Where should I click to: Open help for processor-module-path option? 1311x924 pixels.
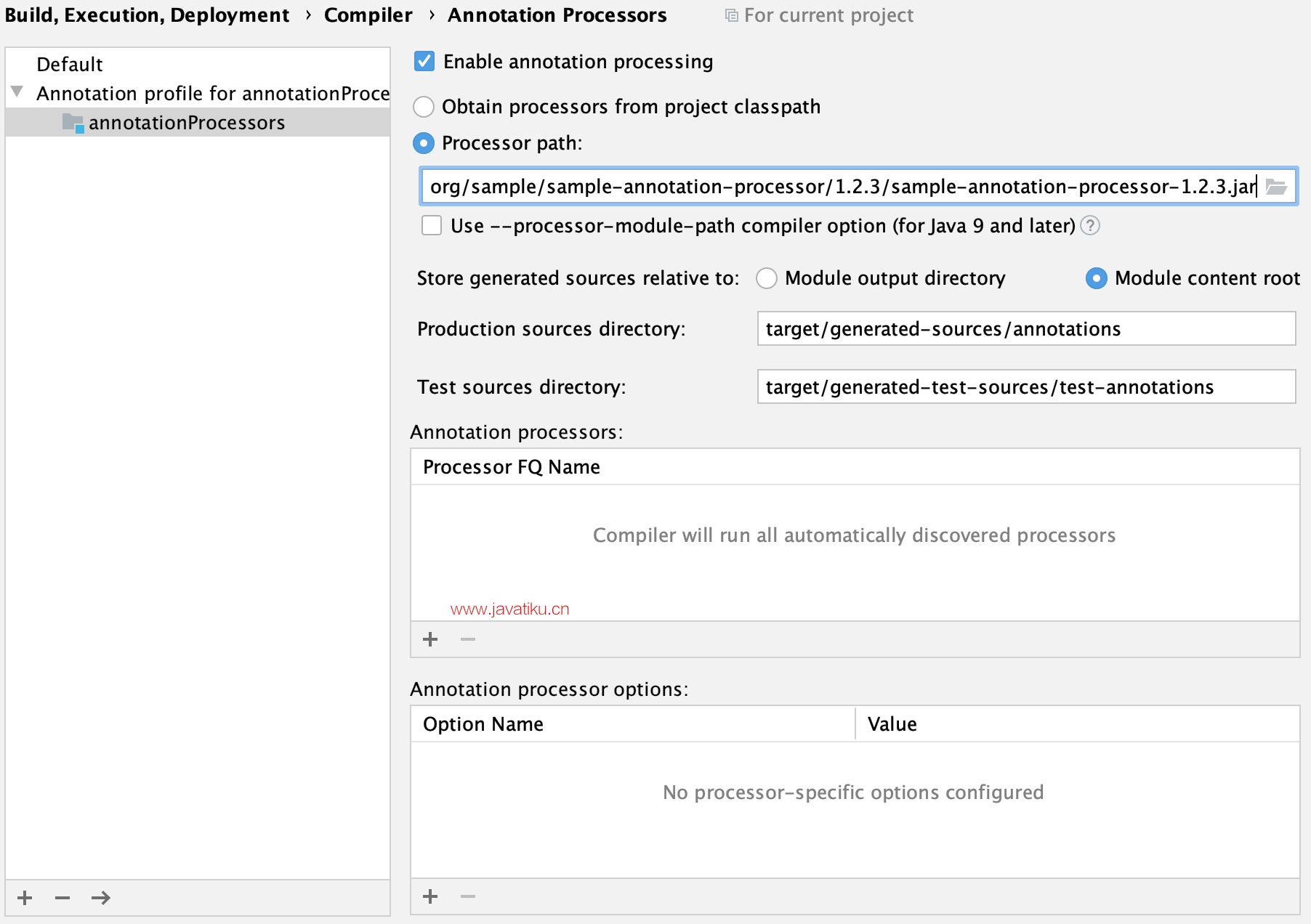click(x=1090, y=226)
